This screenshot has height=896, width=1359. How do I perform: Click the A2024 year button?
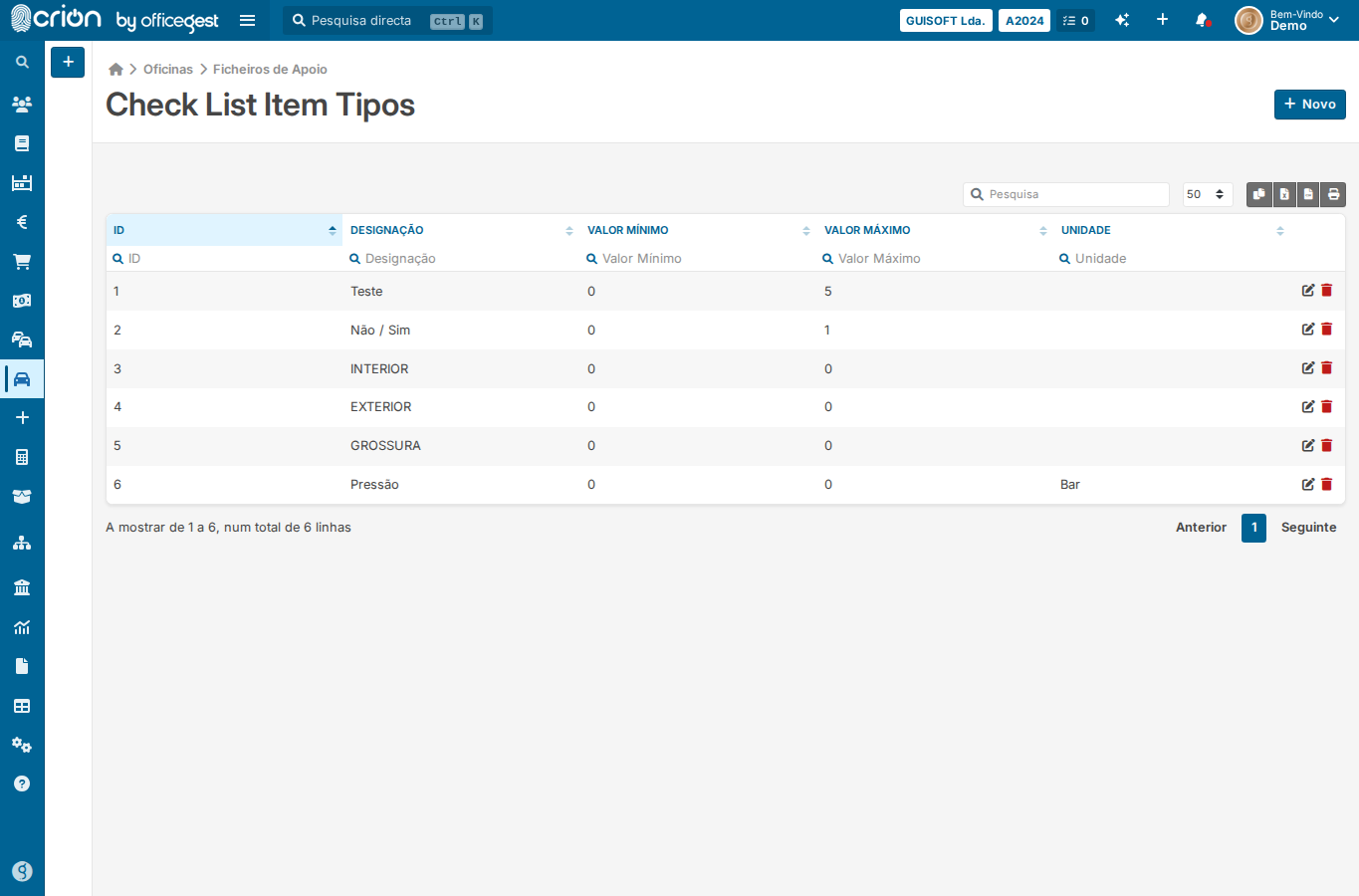pos(1024,20)
